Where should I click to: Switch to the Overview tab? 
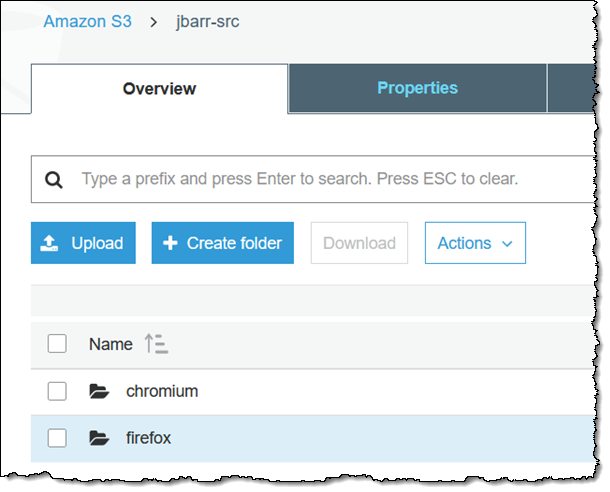pos(159,89)
